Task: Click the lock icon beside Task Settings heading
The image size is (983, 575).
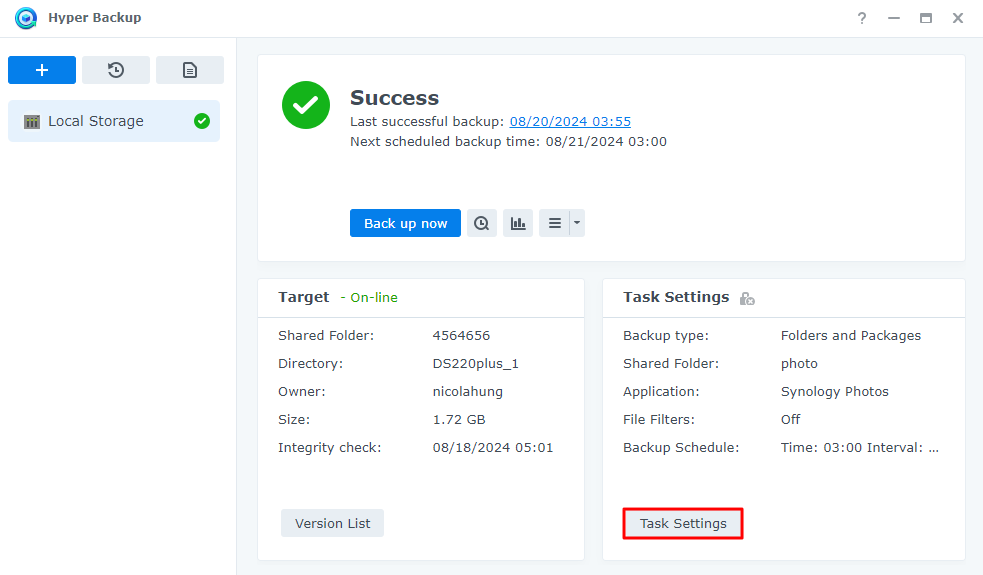Action: pyautogui.click(x=747, y=298)
